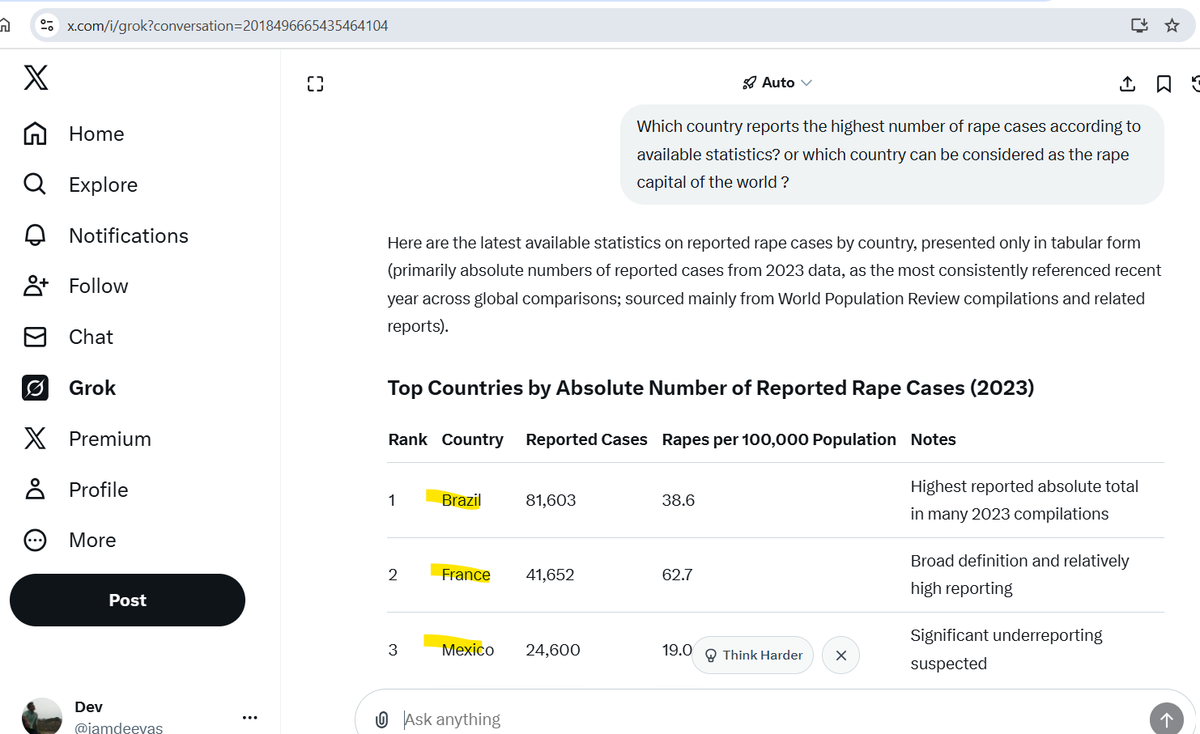Open the Profile menu label
1200x734 pixels.
click(x=99, y=490)
